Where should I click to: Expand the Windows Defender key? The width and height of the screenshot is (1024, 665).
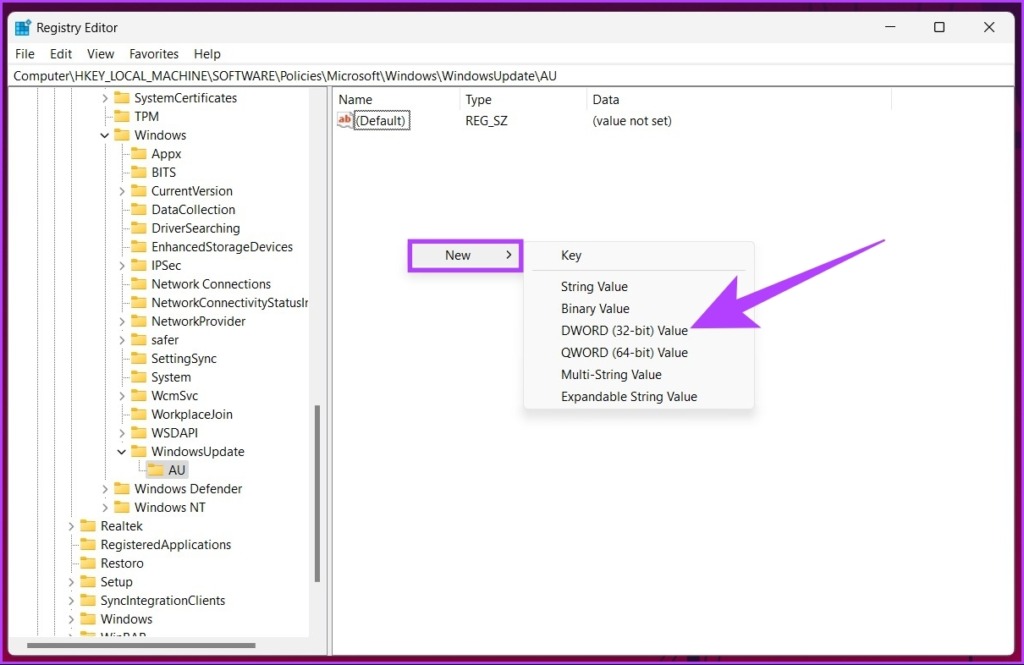tap(104, 489)
